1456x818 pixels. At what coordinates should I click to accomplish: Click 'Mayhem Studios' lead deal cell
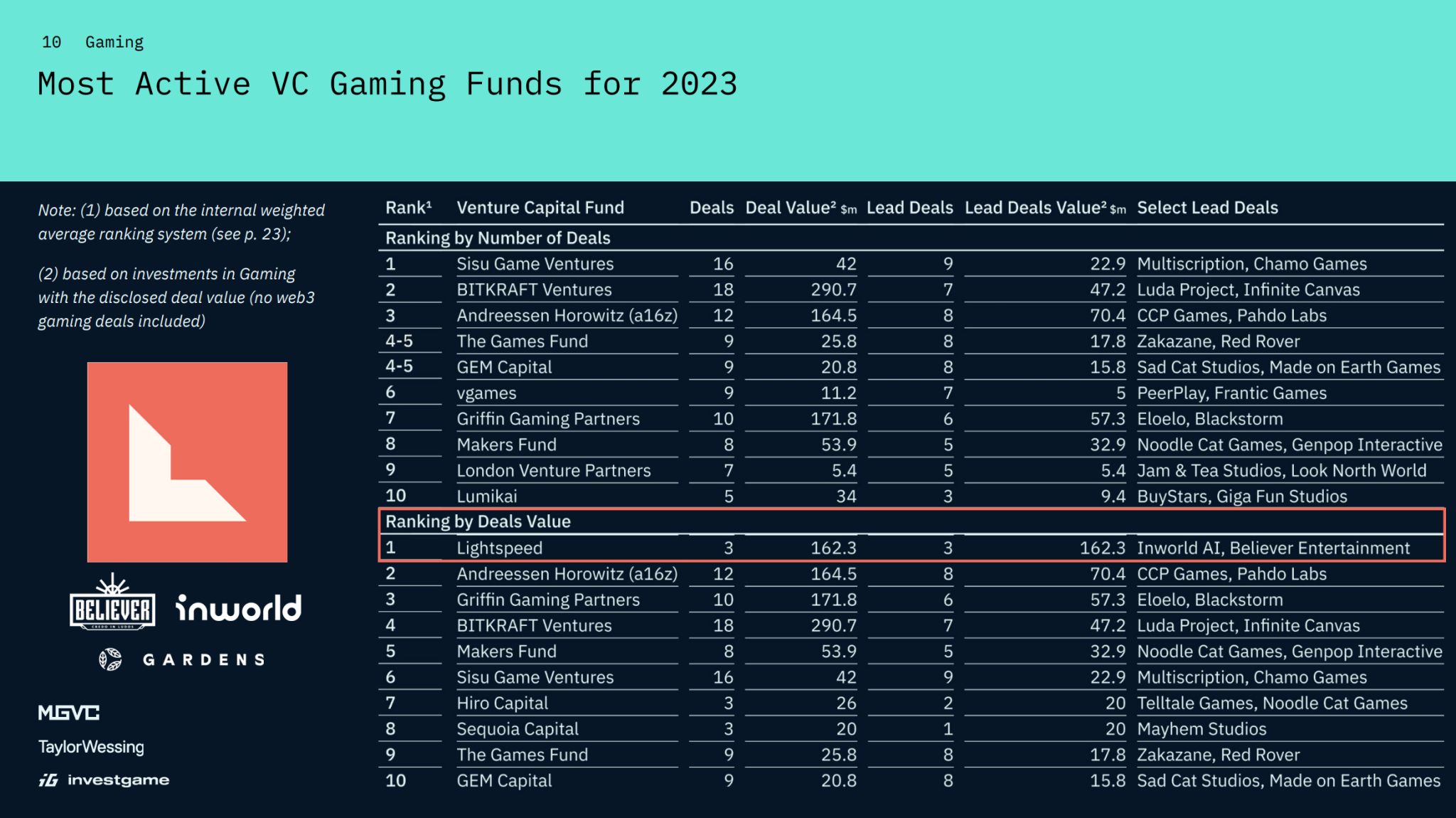[1201, 729]
